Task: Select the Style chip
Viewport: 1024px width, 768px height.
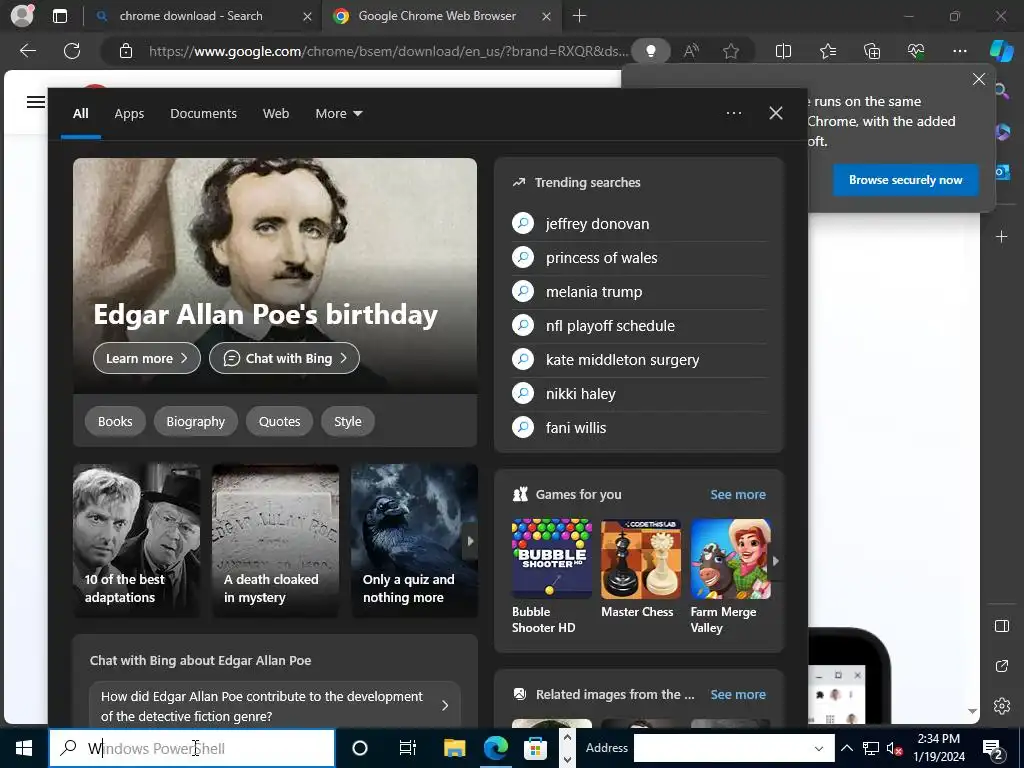Action: [348, 421]
